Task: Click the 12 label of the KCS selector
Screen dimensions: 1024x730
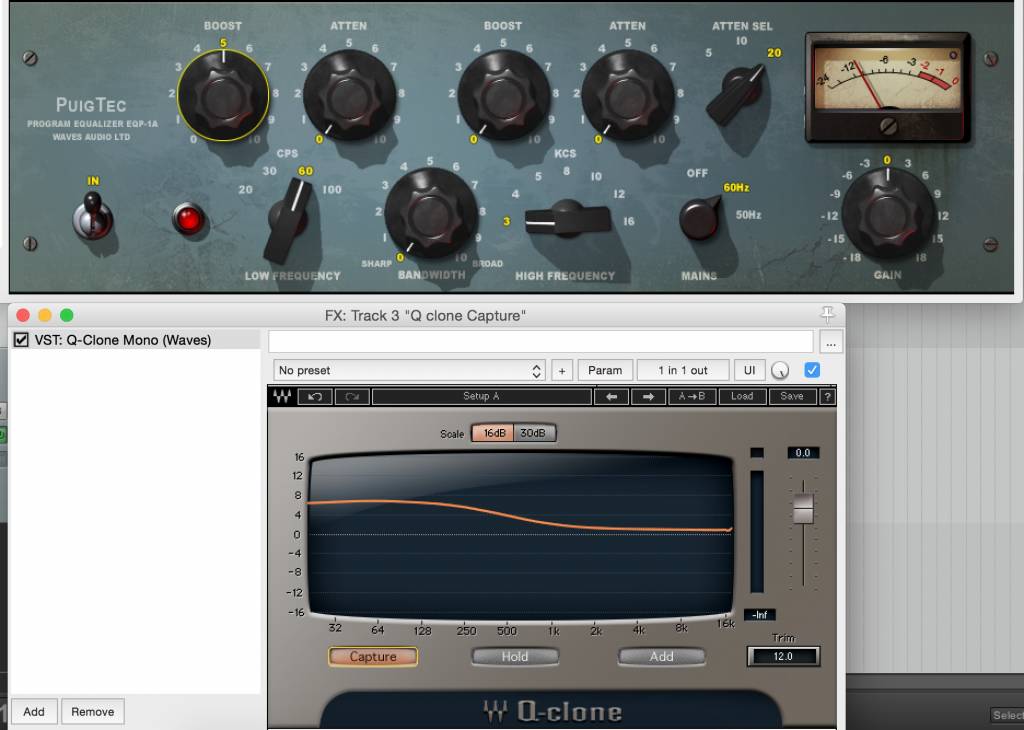Action: [618, 194]
